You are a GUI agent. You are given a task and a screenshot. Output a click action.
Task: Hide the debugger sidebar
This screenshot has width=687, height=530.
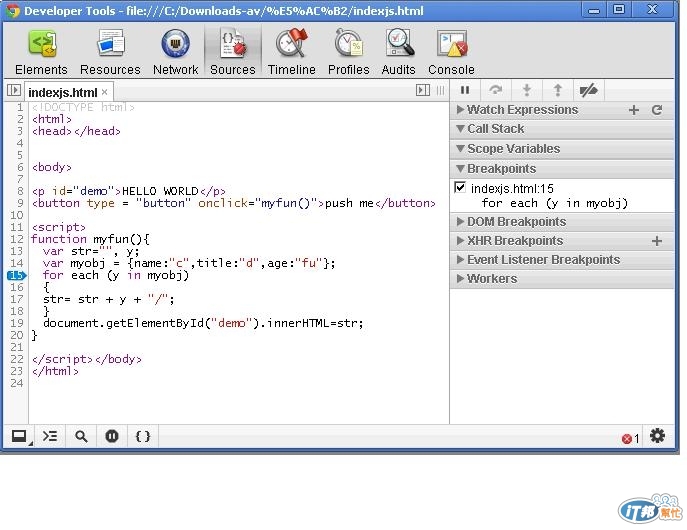point(422,90)
